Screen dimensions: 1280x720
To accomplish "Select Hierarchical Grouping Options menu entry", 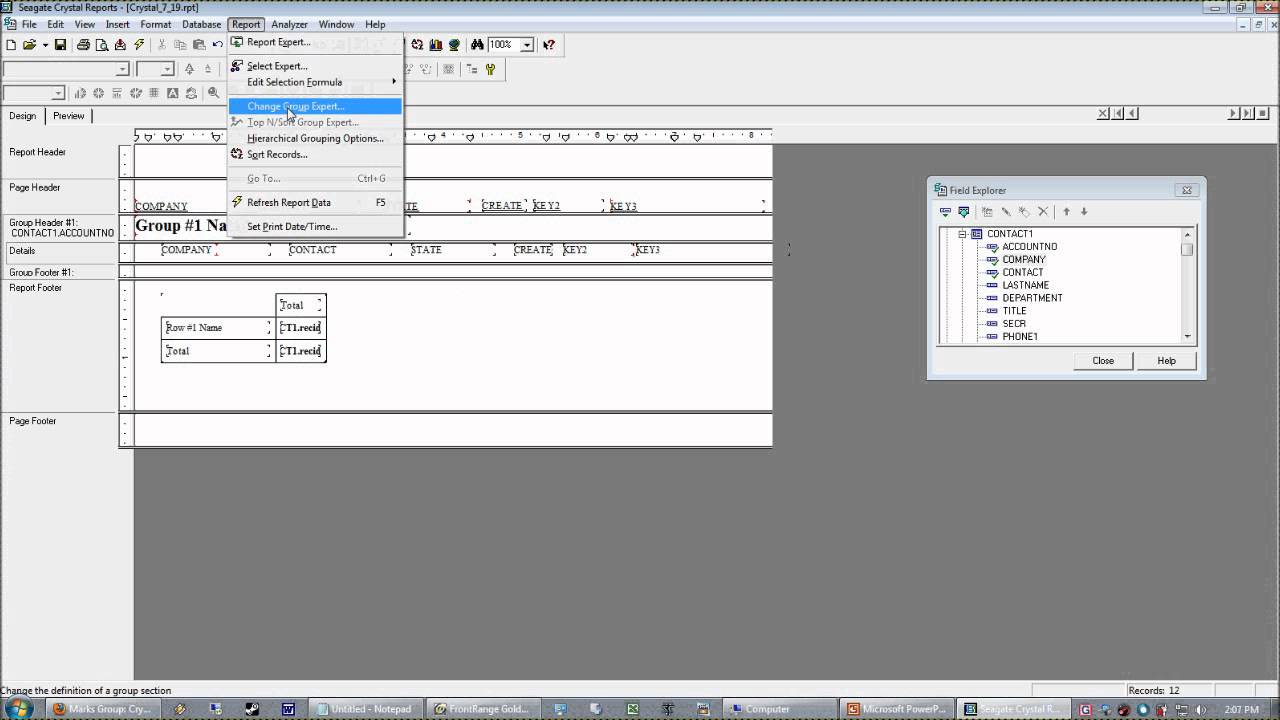I will point(315,138).
